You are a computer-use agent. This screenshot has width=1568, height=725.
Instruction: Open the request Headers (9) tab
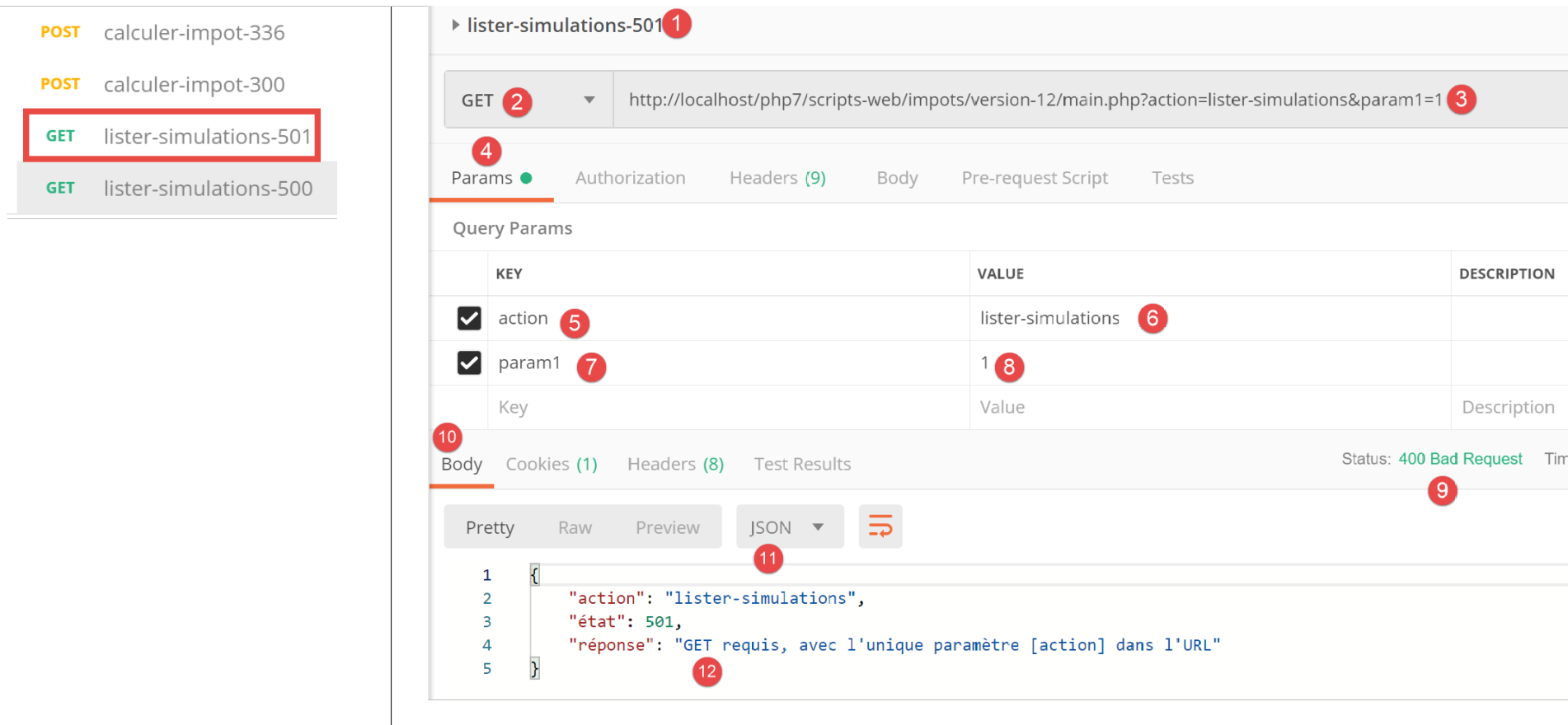pyautogui.click(x=777, y=178)
